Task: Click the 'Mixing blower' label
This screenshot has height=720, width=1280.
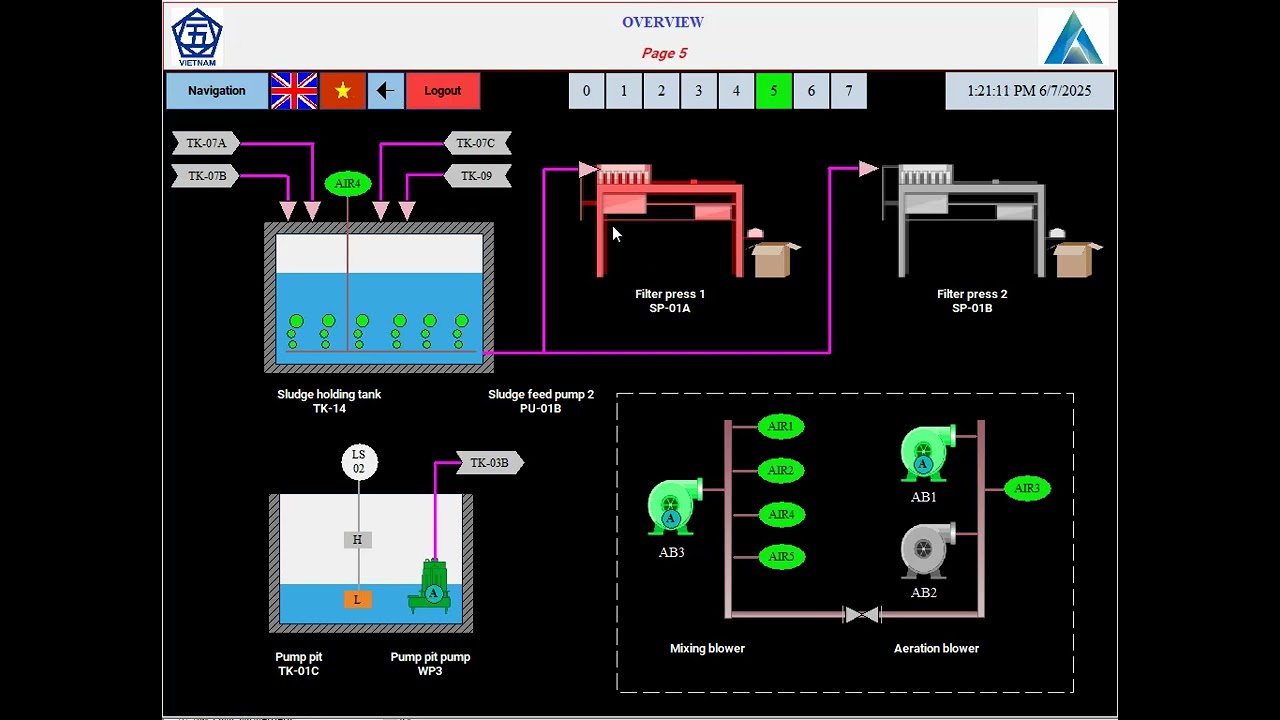Action: 707,648
